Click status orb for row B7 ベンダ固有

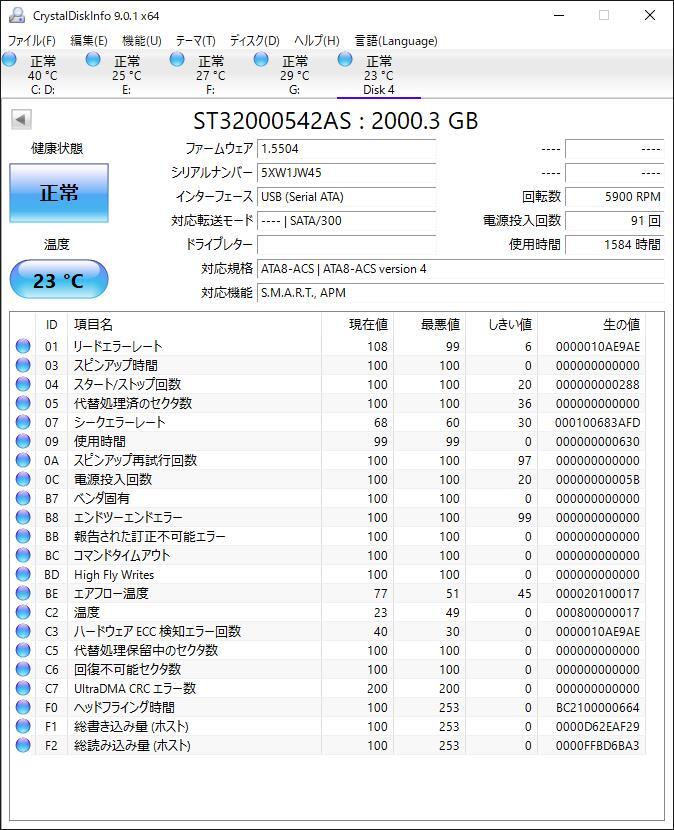(23, 498)
